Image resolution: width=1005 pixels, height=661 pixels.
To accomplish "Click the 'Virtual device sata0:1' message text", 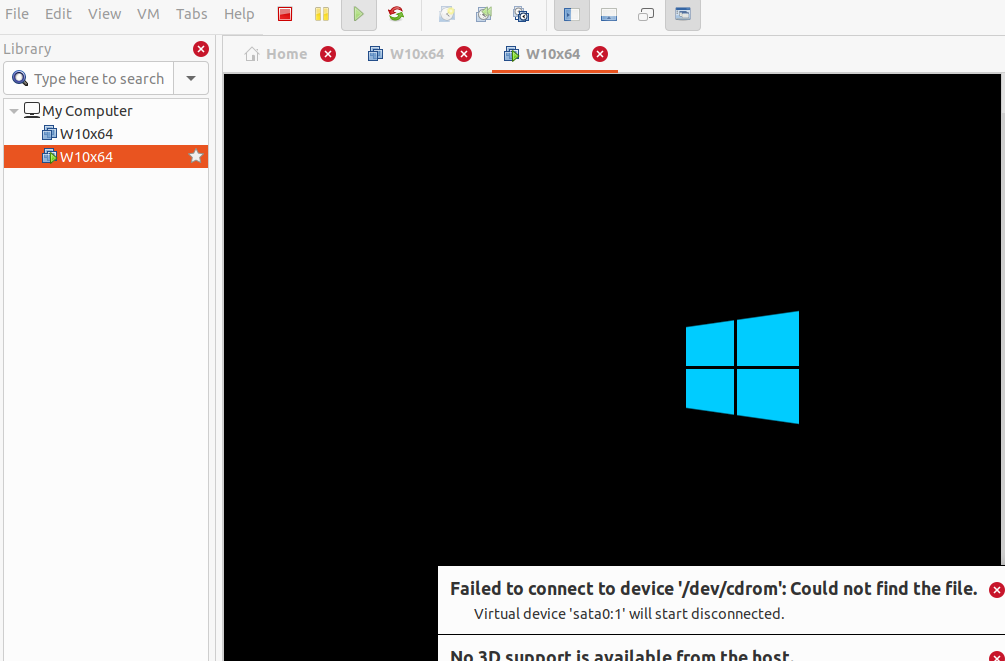I will coord(629,614).
